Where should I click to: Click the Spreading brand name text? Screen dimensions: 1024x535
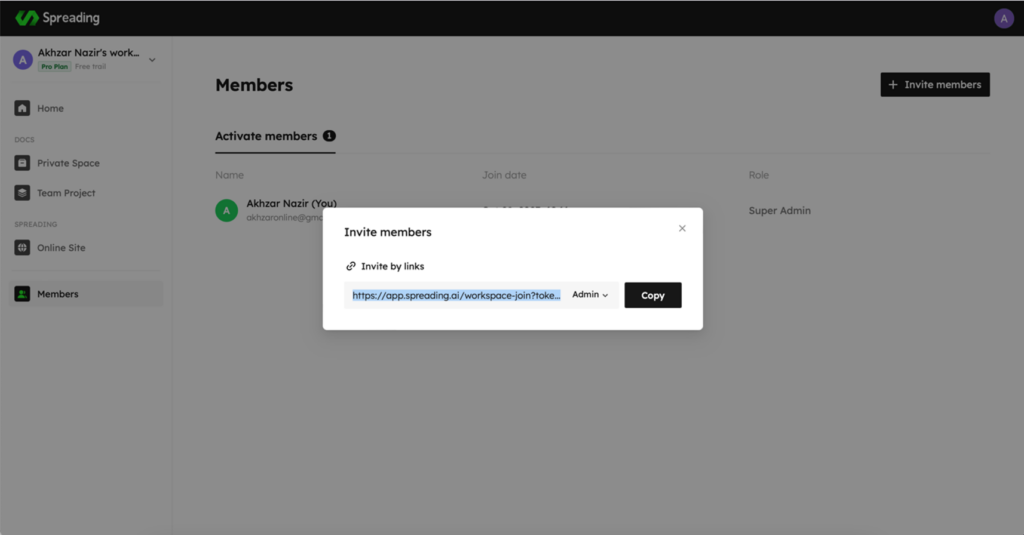71,18
